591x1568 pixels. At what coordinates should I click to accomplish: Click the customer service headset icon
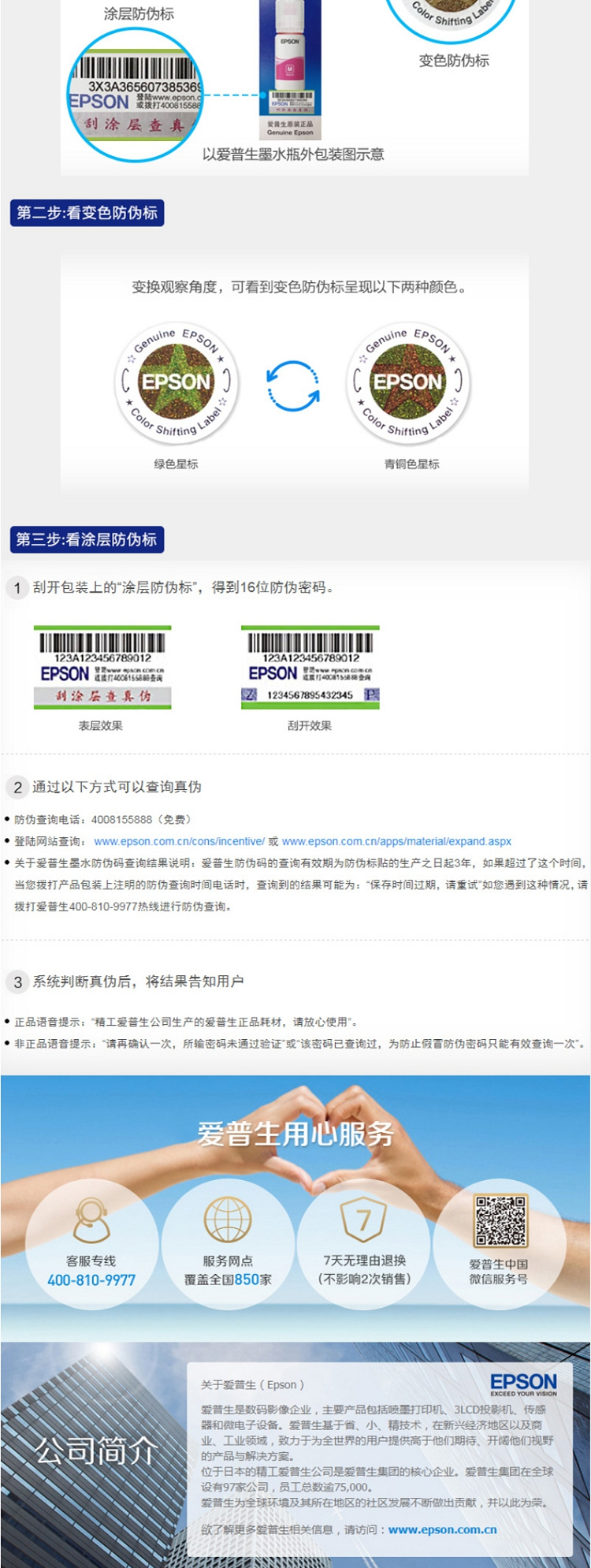pos(91,1220)
